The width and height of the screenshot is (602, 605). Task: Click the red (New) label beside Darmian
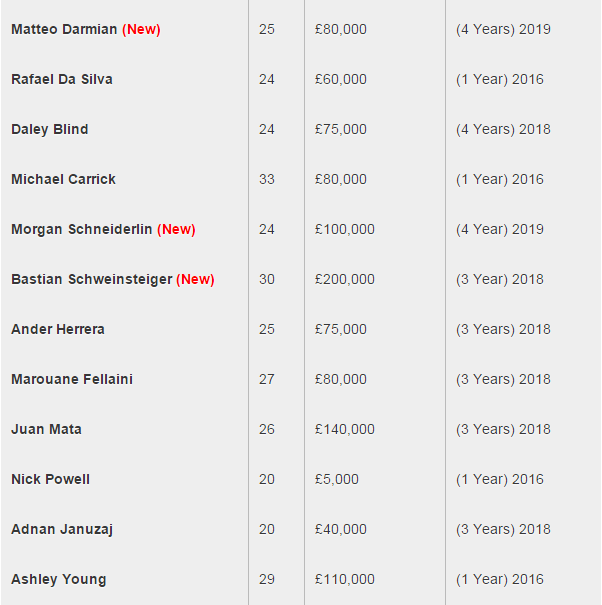[141, 29]
